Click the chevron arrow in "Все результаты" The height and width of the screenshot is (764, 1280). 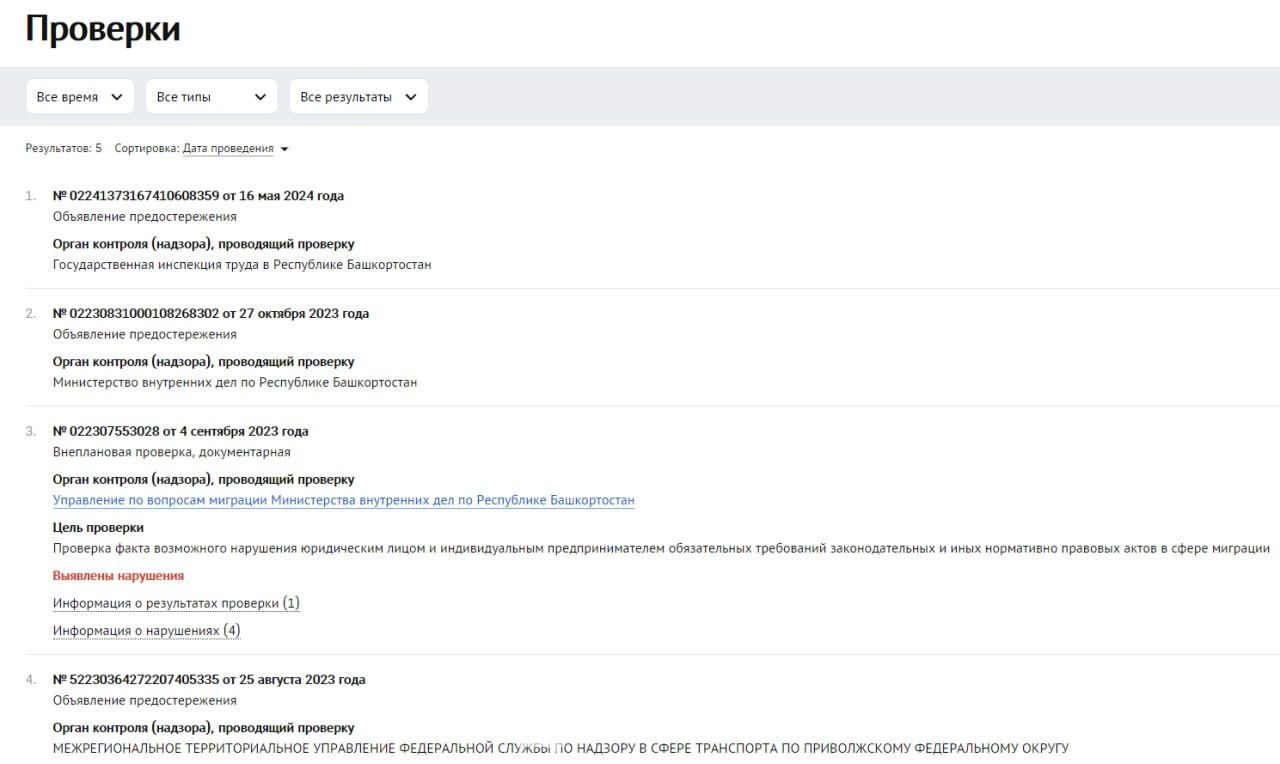[410, 97]
